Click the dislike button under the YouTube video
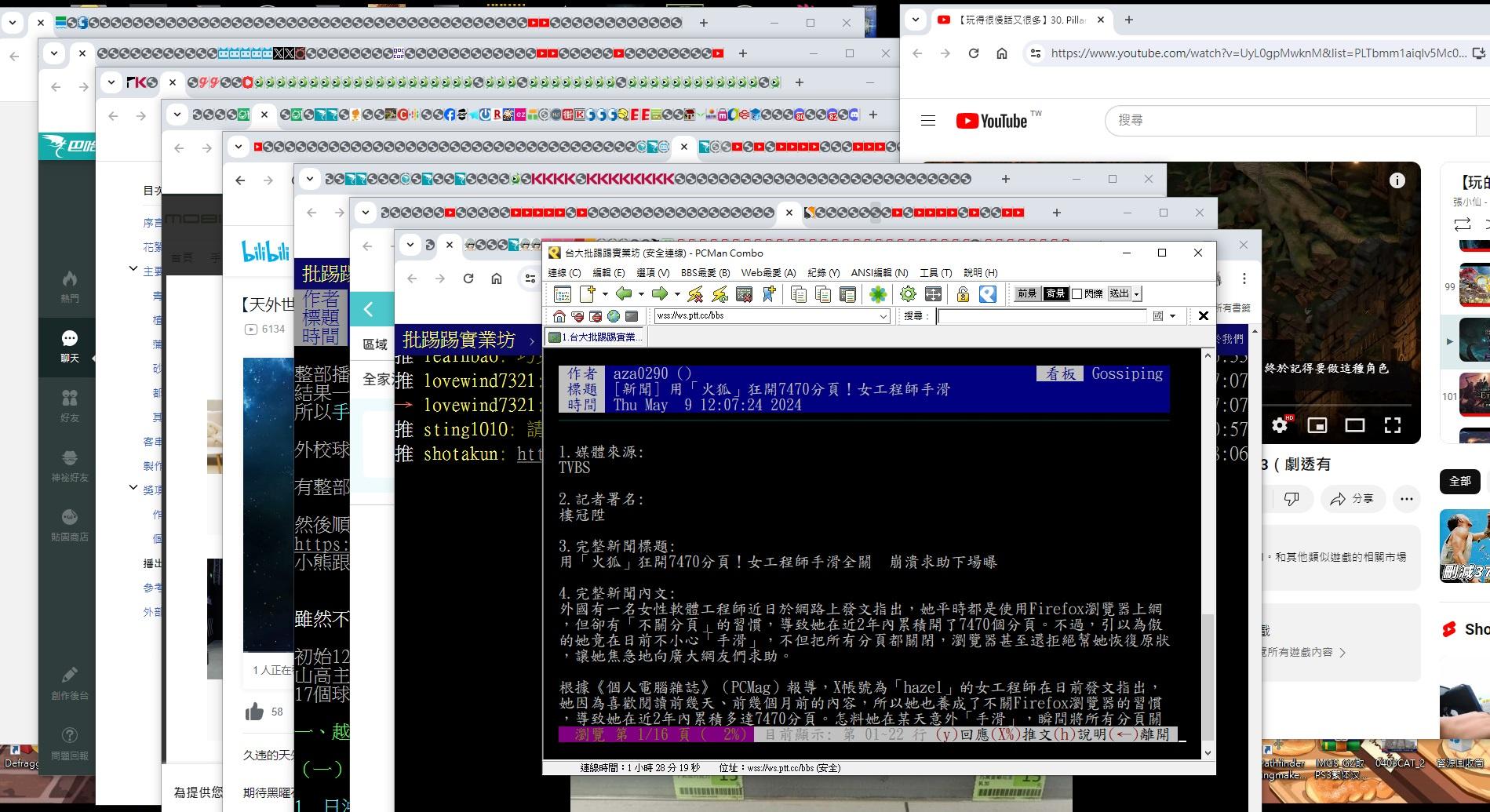The image size is (1490, 812). click(1291, 499)
